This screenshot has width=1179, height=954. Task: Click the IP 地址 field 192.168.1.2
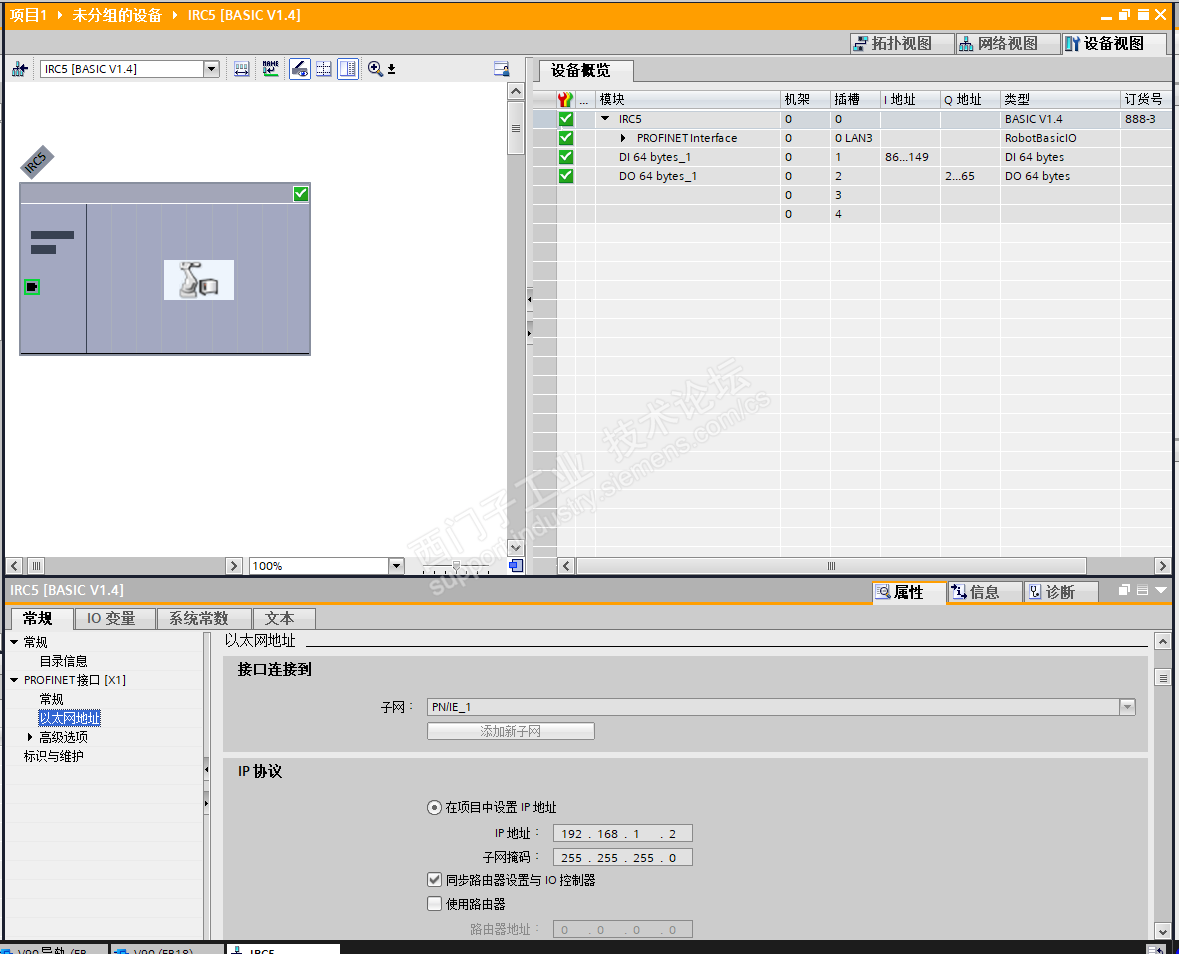click(623, 834)
